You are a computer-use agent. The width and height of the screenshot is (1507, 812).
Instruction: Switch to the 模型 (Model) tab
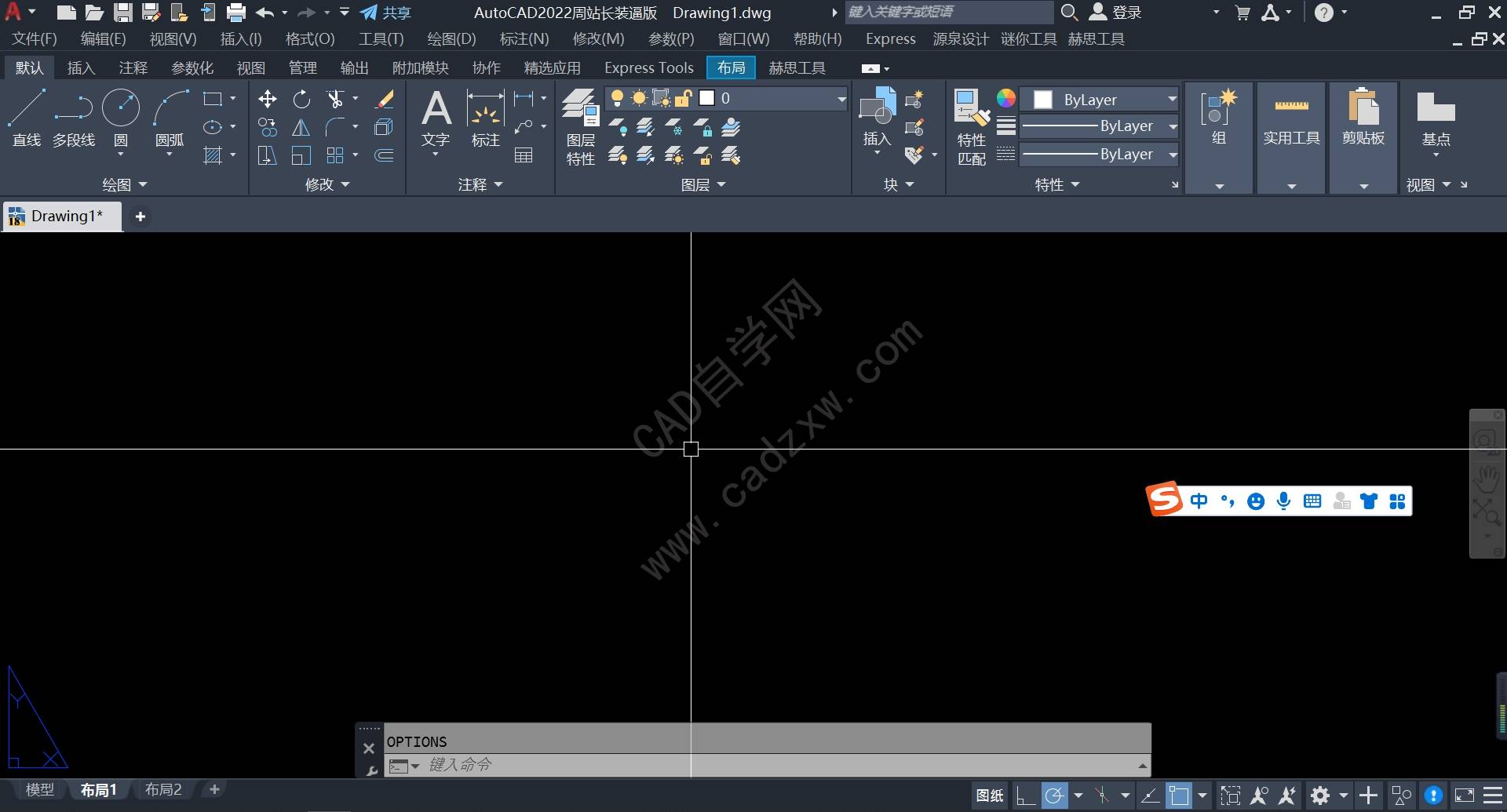click(40, 790)
